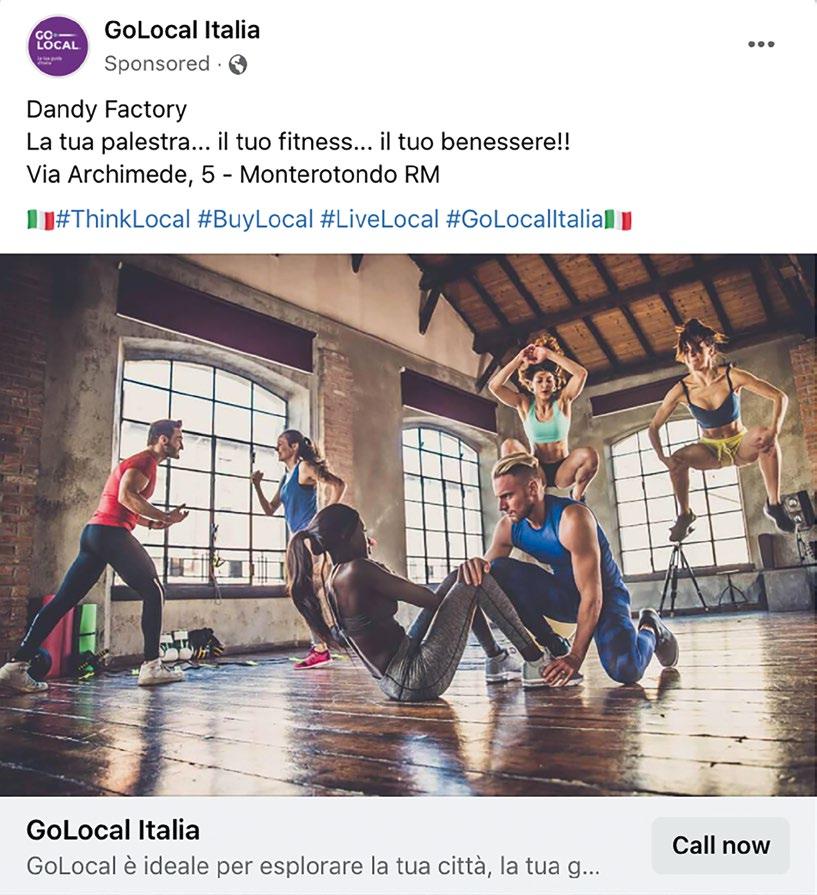Open the #LiveLocal hashtag
The width and height of the screenshot is (817, 895).
(x=379, y=219)
